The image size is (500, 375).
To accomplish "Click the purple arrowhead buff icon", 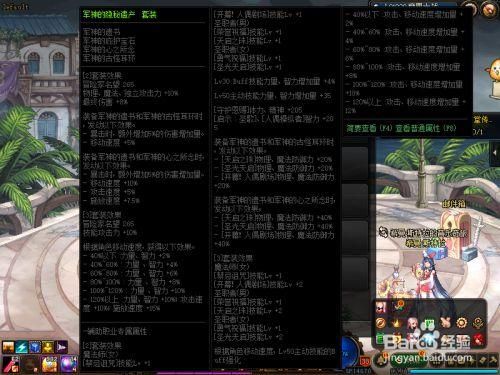I will (x=61, y=347).
